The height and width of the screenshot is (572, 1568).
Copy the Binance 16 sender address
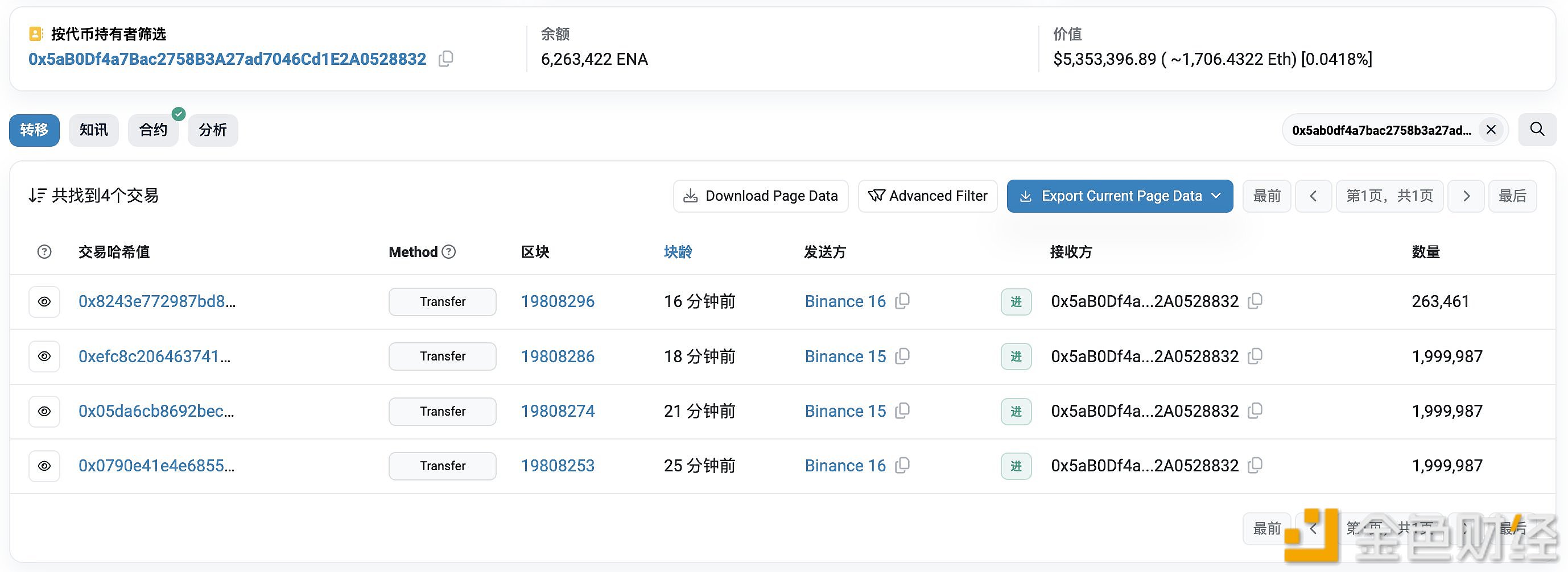[903, 301]
